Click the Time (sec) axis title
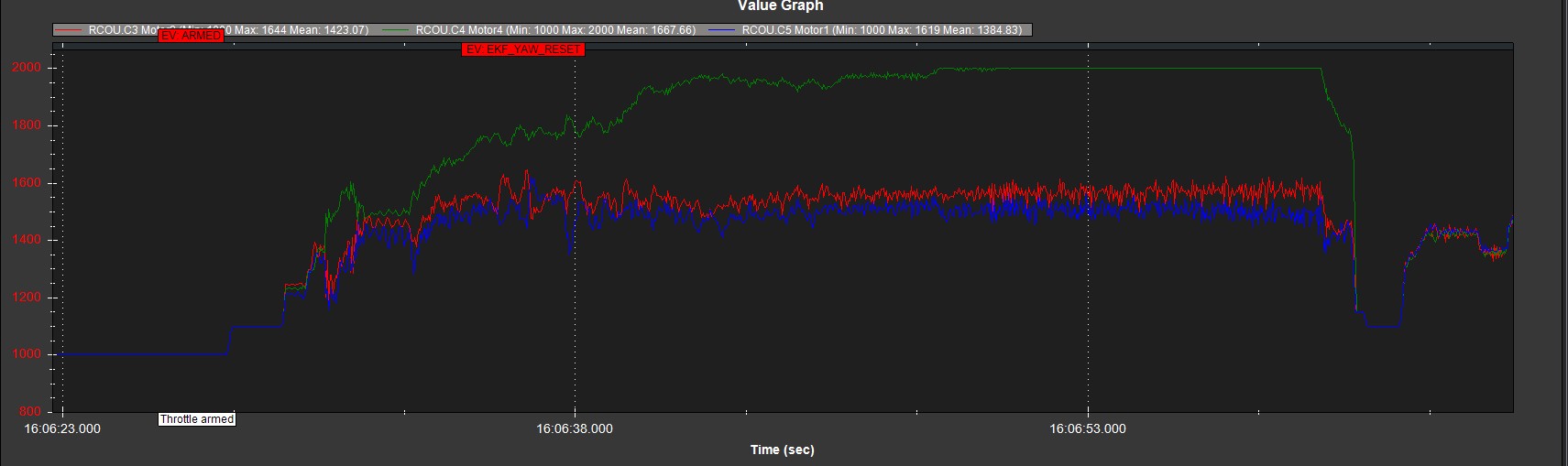 782,450
